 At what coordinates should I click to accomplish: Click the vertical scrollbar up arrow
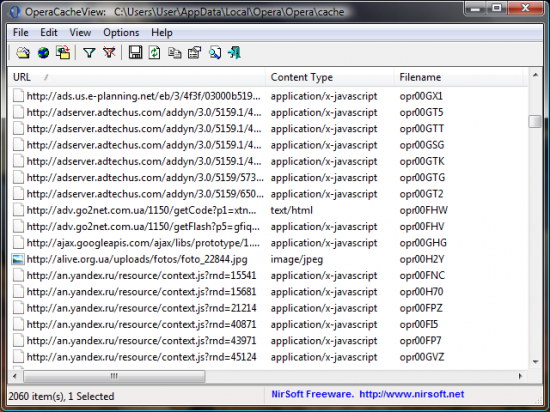click(x=535, y=75)
